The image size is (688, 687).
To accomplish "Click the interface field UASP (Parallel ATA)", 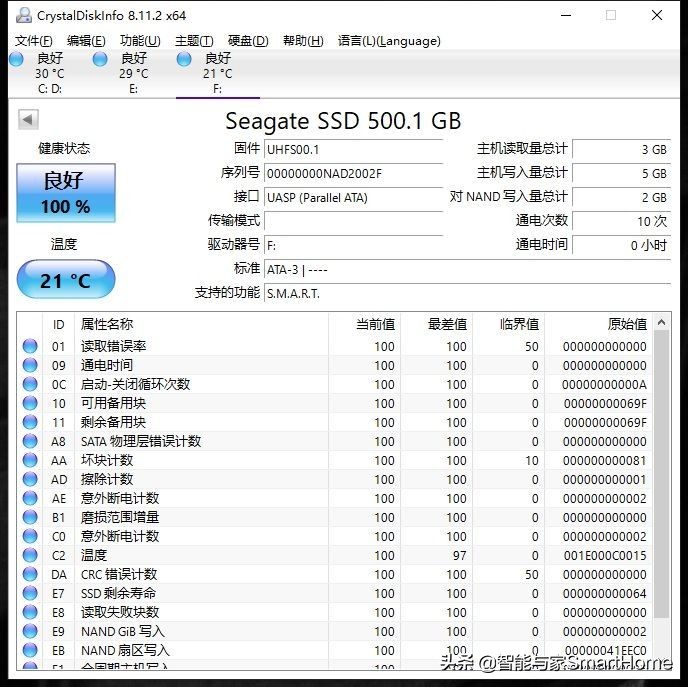I will point(353,197).
